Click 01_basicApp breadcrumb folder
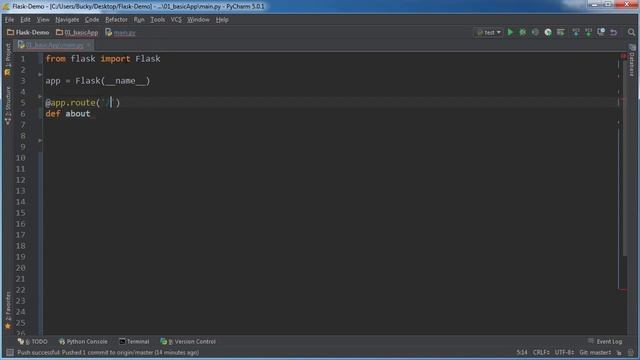 pos(77,32)
